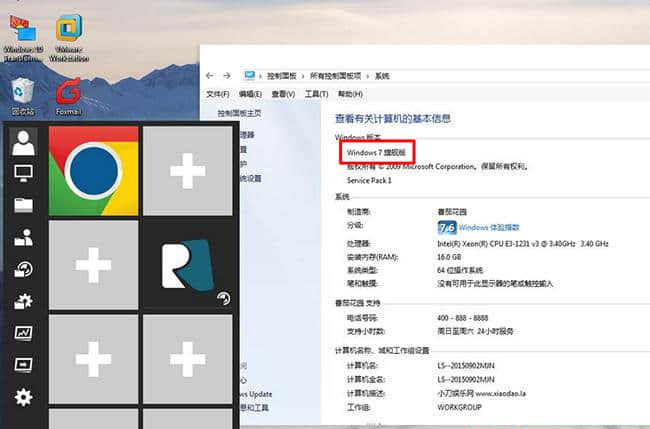The height and width of the screenshot is (429, 650).
Task: Click 控制面板主页 link in left pane
Action: (240, 113)
